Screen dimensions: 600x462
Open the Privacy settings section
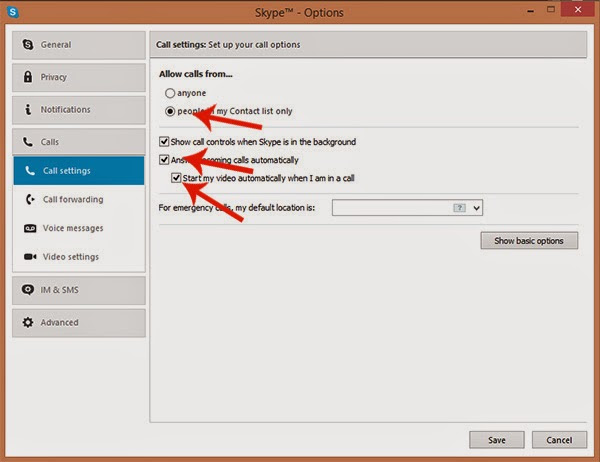click(79, 77)
